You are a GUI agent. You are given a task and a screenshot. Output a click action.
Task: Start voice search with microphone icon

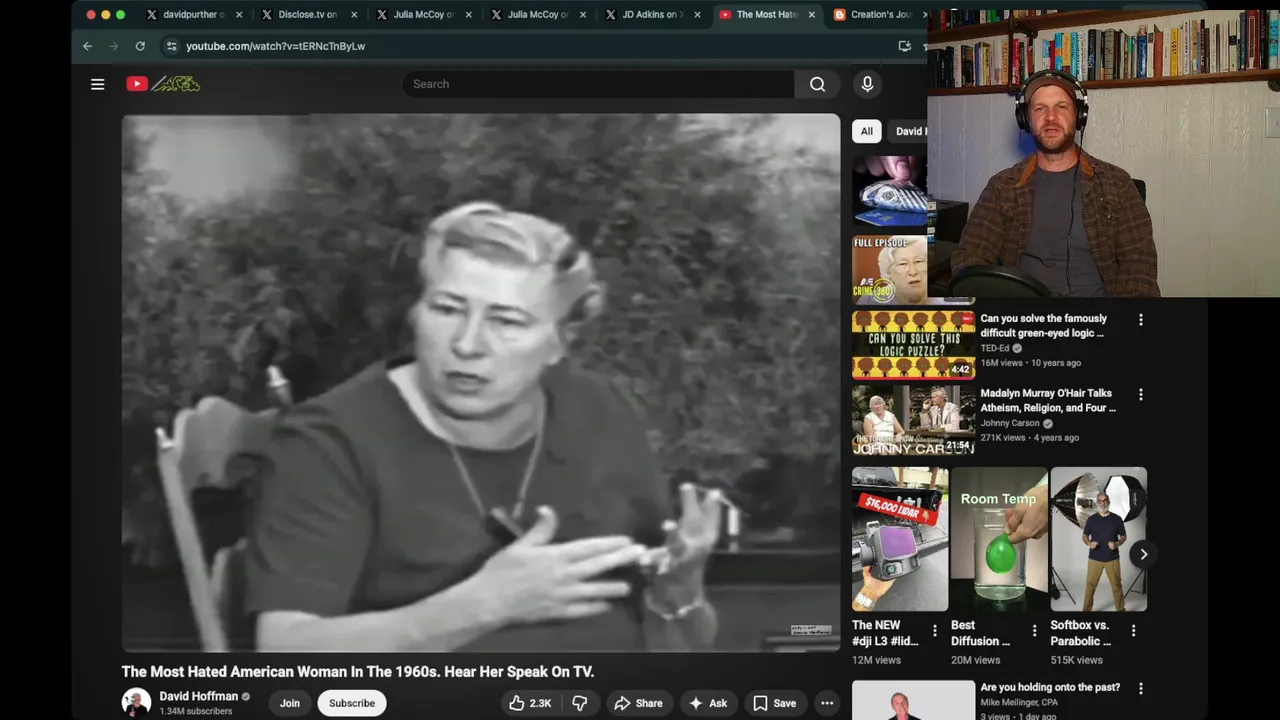coord(867,84)
